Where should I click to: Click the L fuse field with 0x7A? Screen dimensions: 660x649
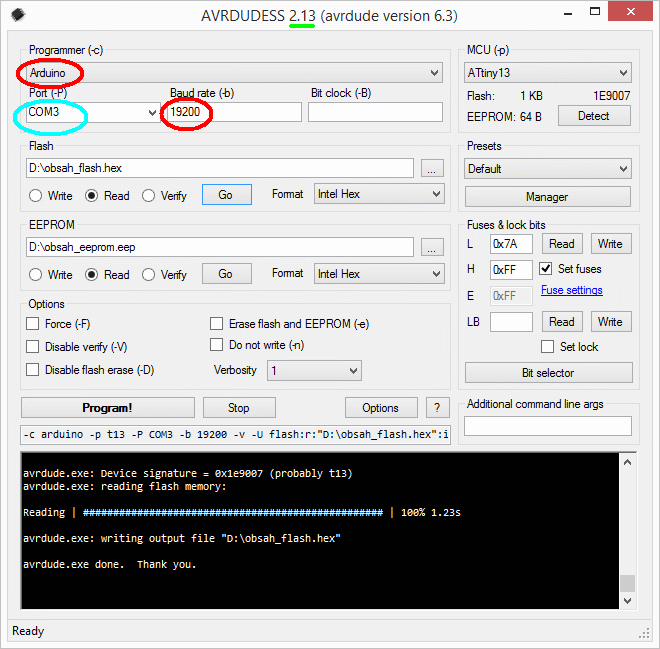[511, 244]
